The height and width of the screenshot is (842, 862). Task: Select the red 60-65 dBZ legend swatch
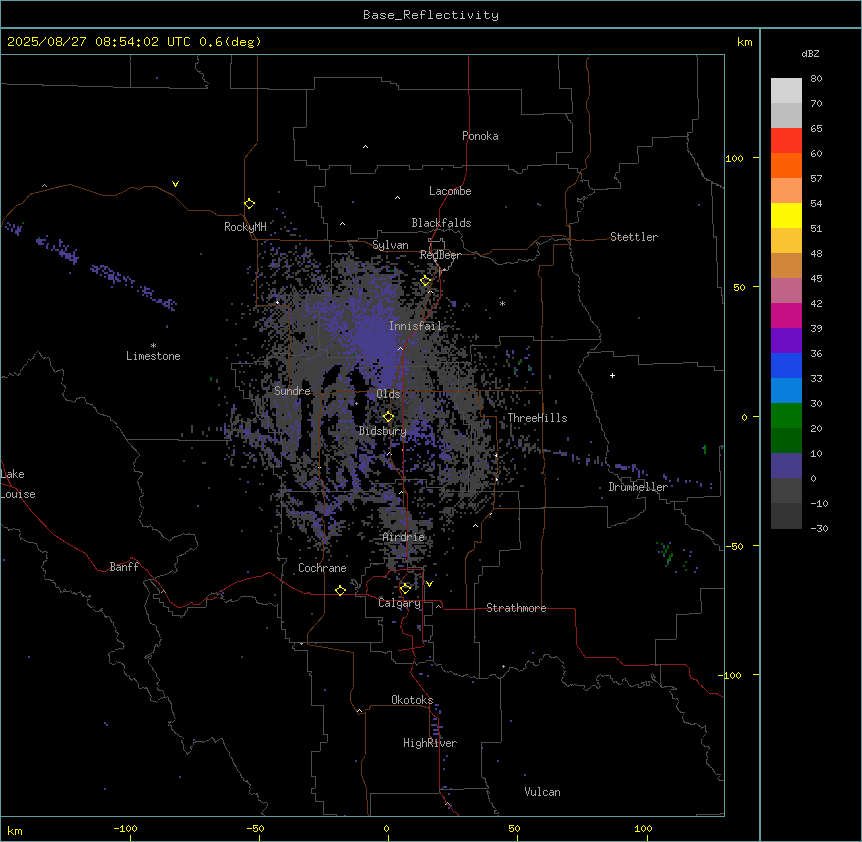click(786, 140)
